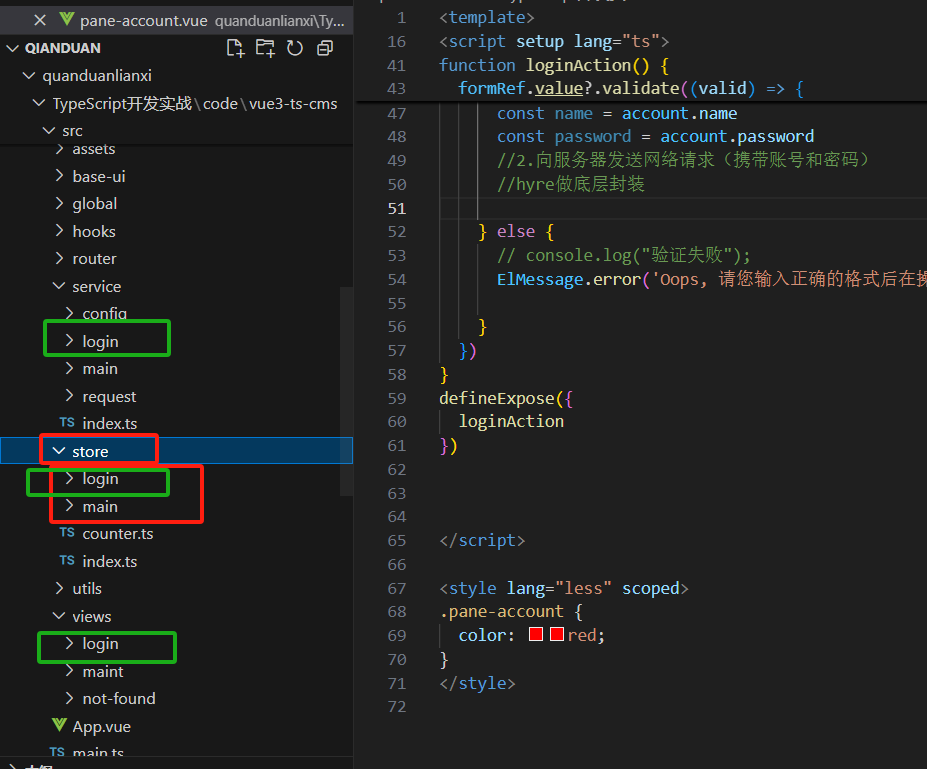Screen dimensions: 927x769
Task: Expand the hooks folder
Action: (59, 231)
